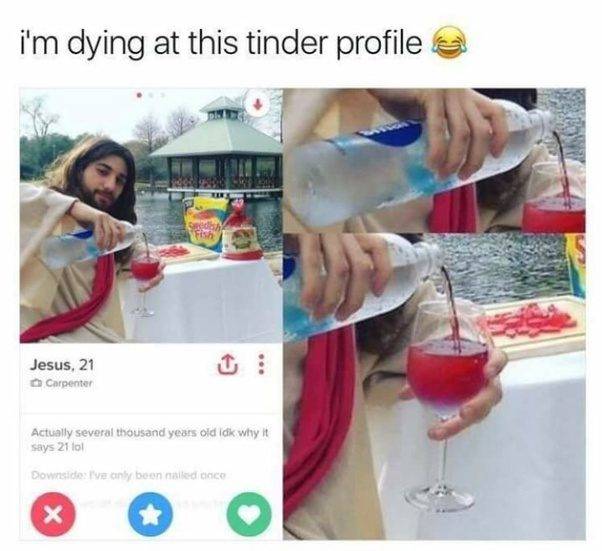Click the gazebo in the profile photo
Screen dimensions: 602x551
pyautogui.click(x=219, y=149)
